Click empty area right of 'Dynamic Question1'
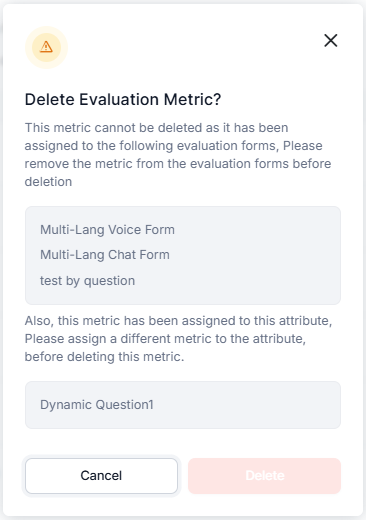Screen dimensions: 366x520 (x=247, y=405)
